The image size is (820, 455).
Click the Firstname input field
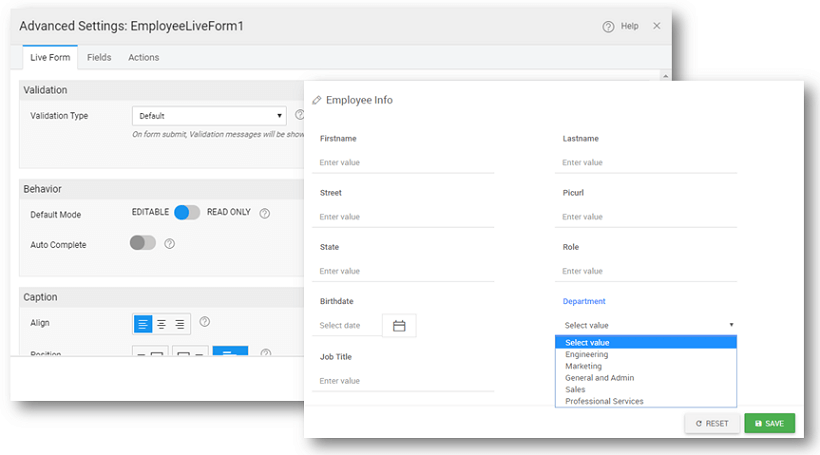click(x=406, y=162)
